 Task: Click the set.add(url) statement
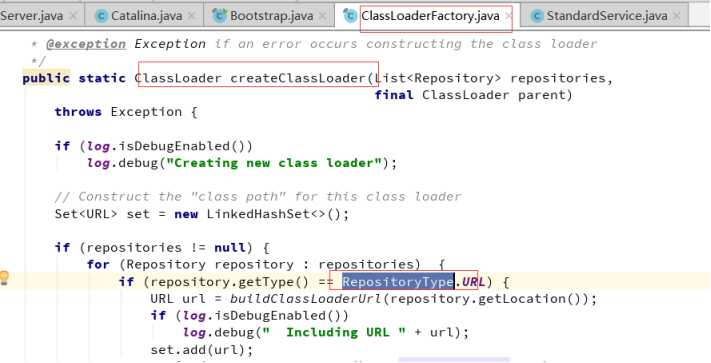click(202, 349)
